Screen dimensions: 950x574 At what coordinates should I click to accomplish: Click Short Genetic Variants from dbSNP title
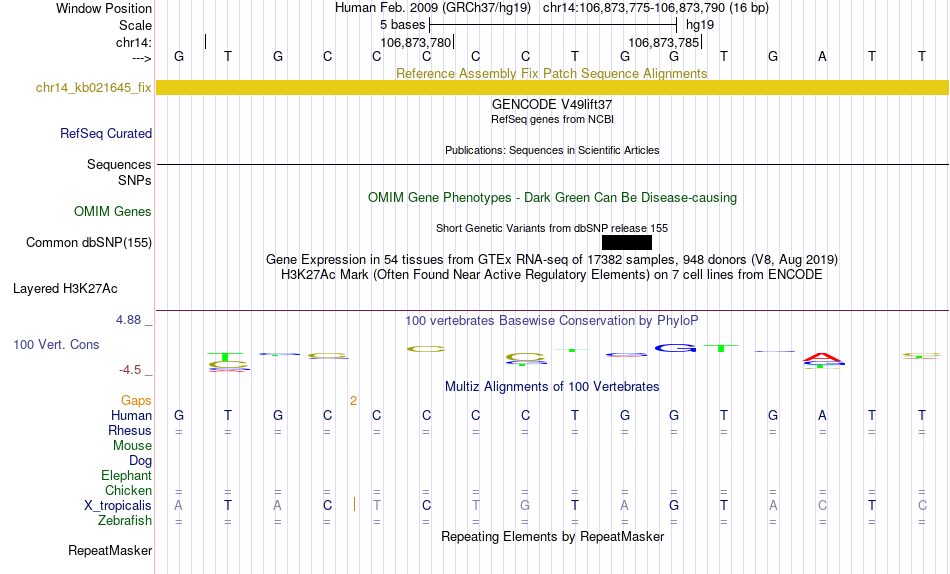pos(552,229)
